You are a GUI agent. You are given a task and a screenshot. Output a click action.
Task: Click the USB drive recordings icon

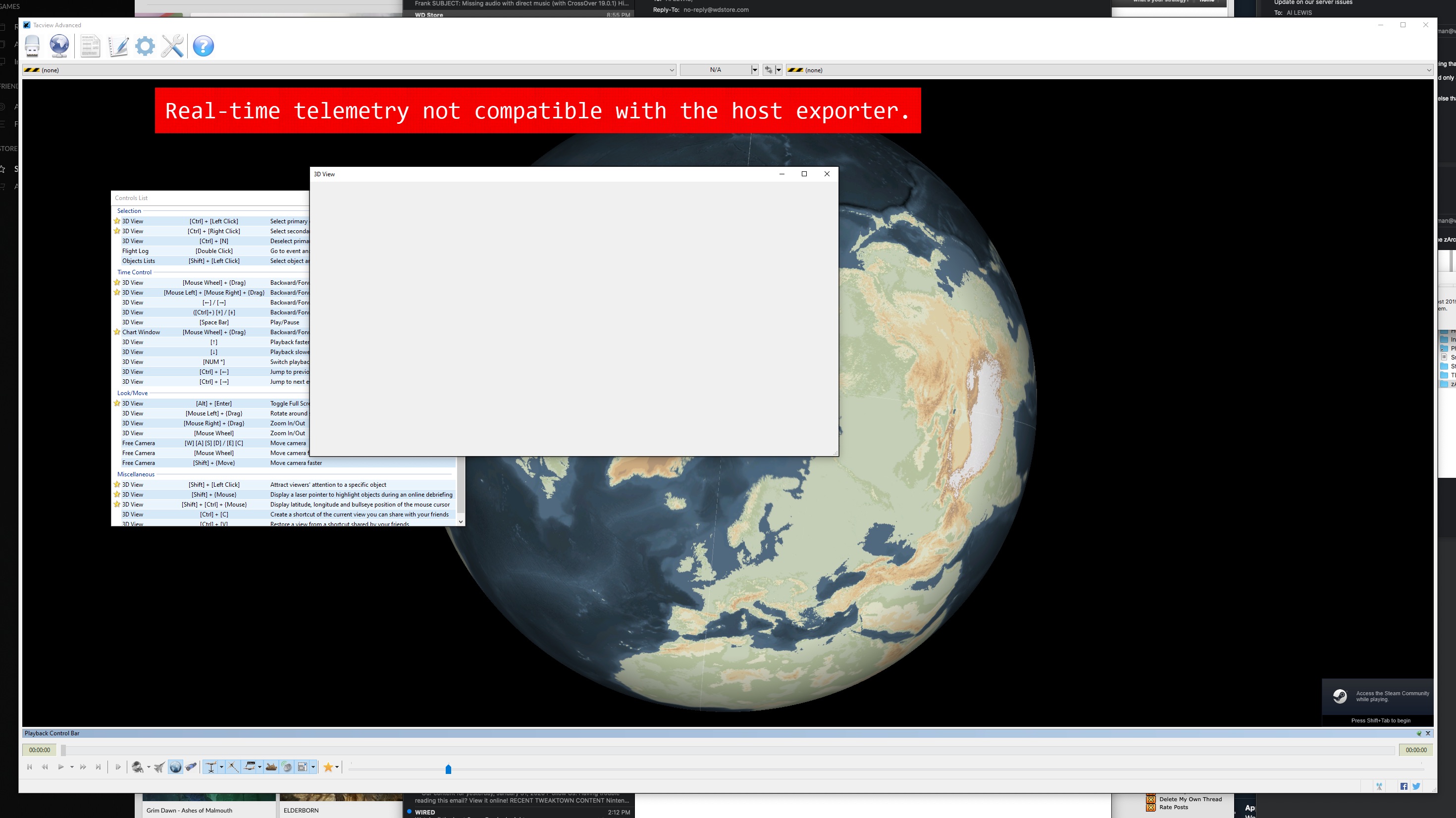tap(32, 47)
